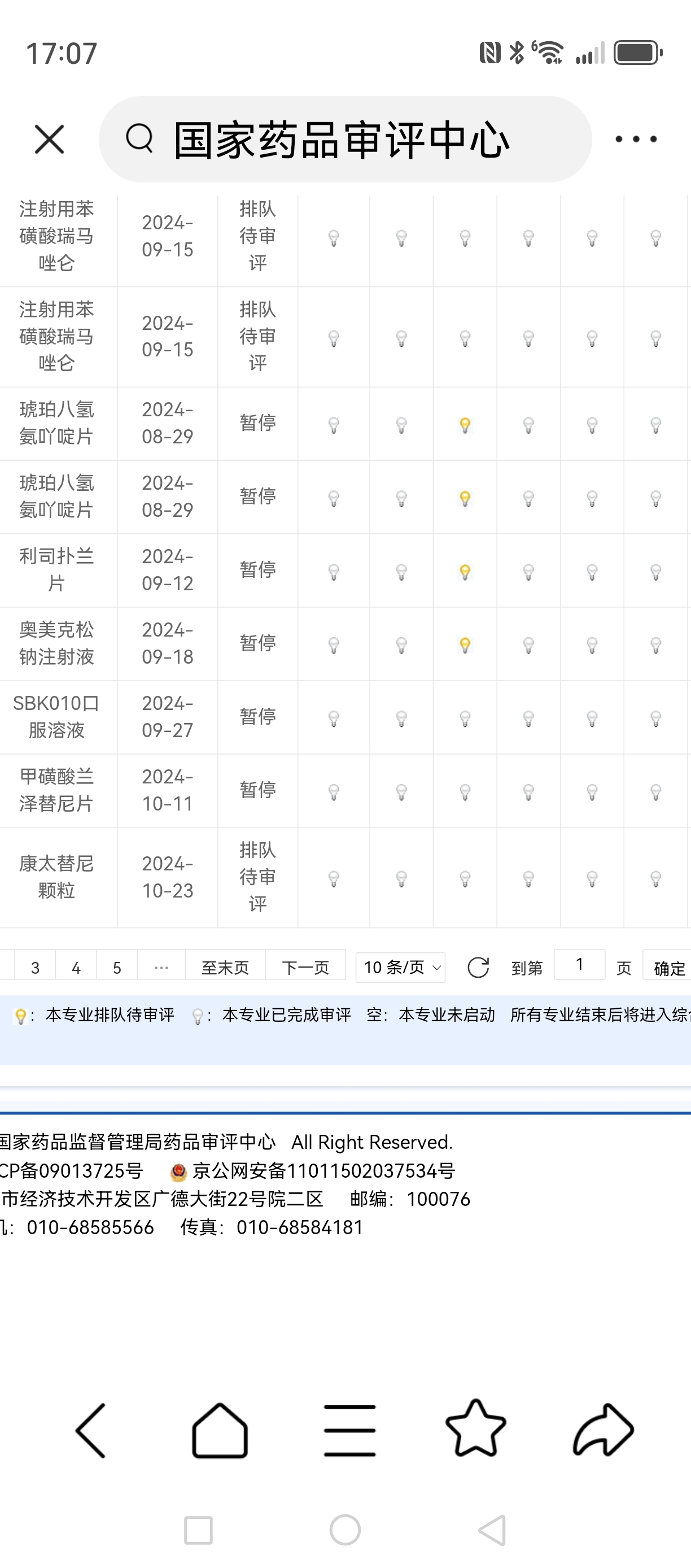Open the browser home icon
Viewport: 691px width, 1568px height.
point(220,1430)
